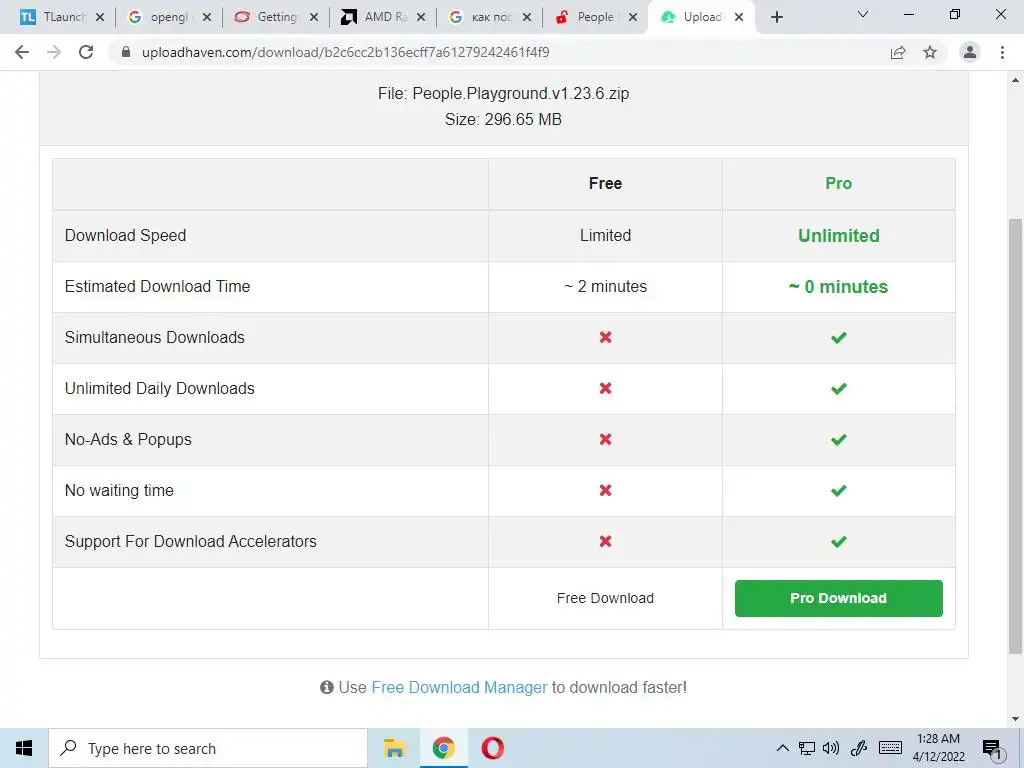The width and height of the screenshot is (1024, 768).
Task: Click red X for No waiting time
Action: tap(605, 490)
